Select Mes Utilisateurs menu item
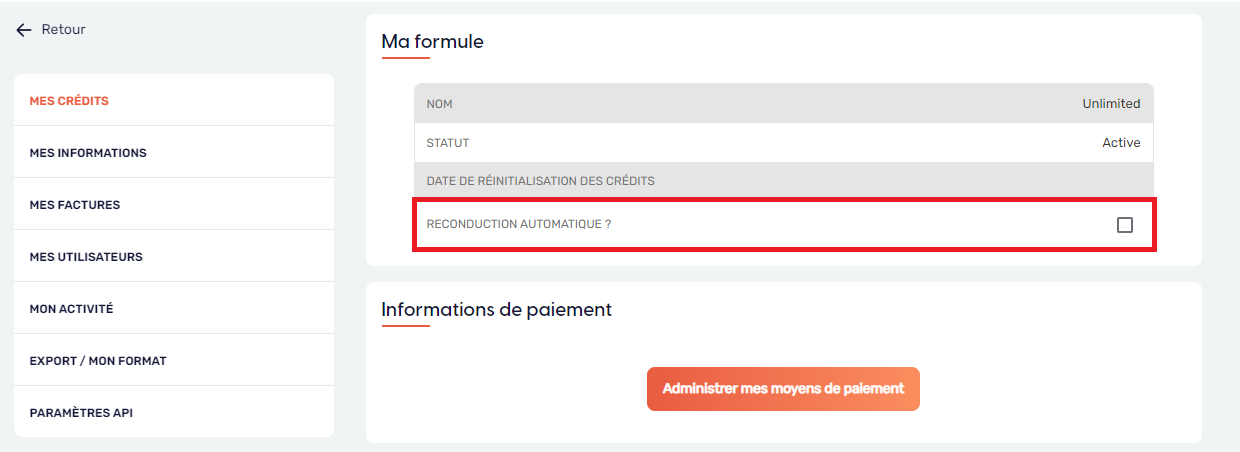 pyautogui.click(x=86, y=257)
